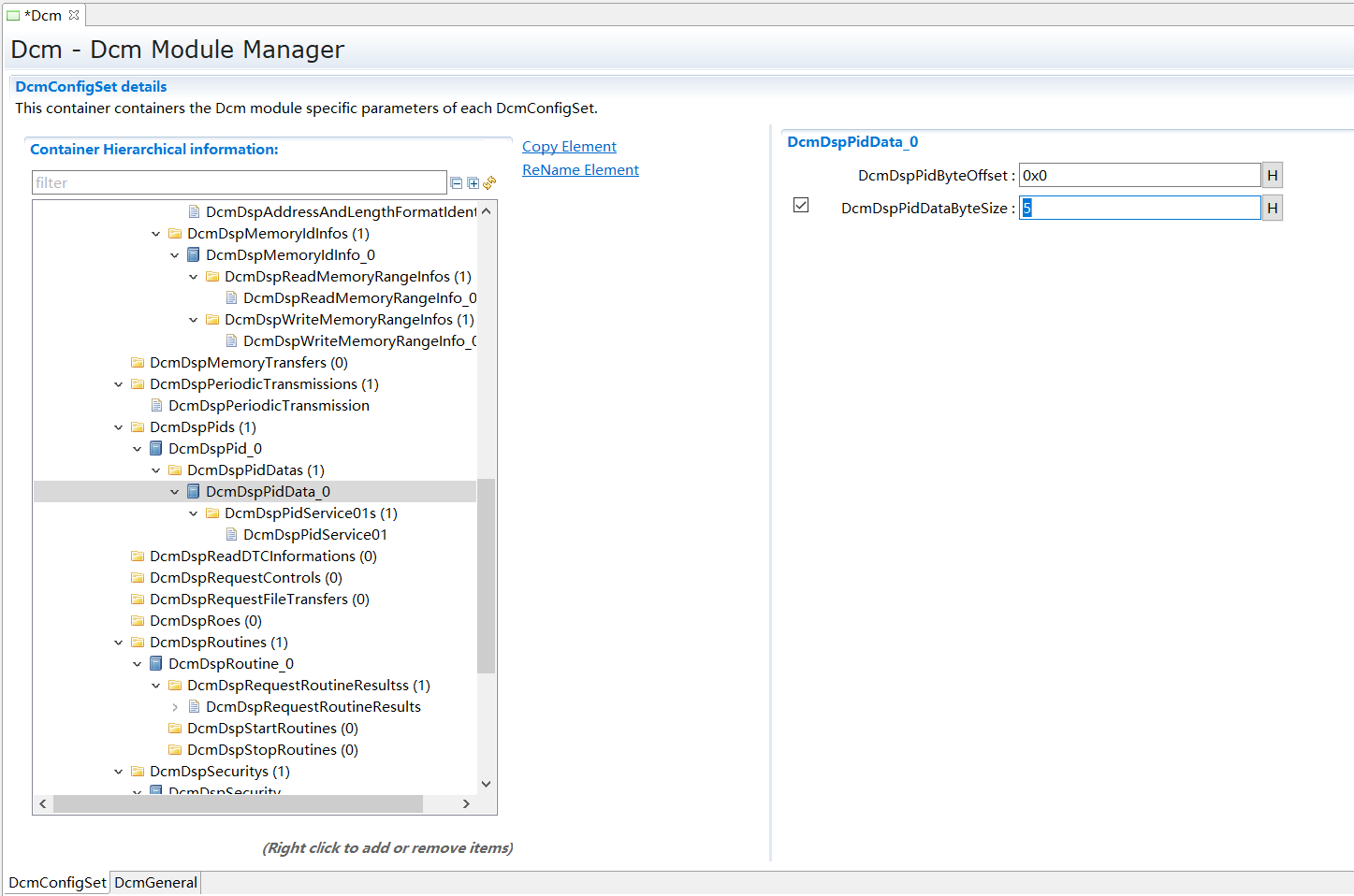The height and width of the screenshot is (896, 1354).
Task: Switch to the DcmGeneral tab
Action: (x=155, y=883)
